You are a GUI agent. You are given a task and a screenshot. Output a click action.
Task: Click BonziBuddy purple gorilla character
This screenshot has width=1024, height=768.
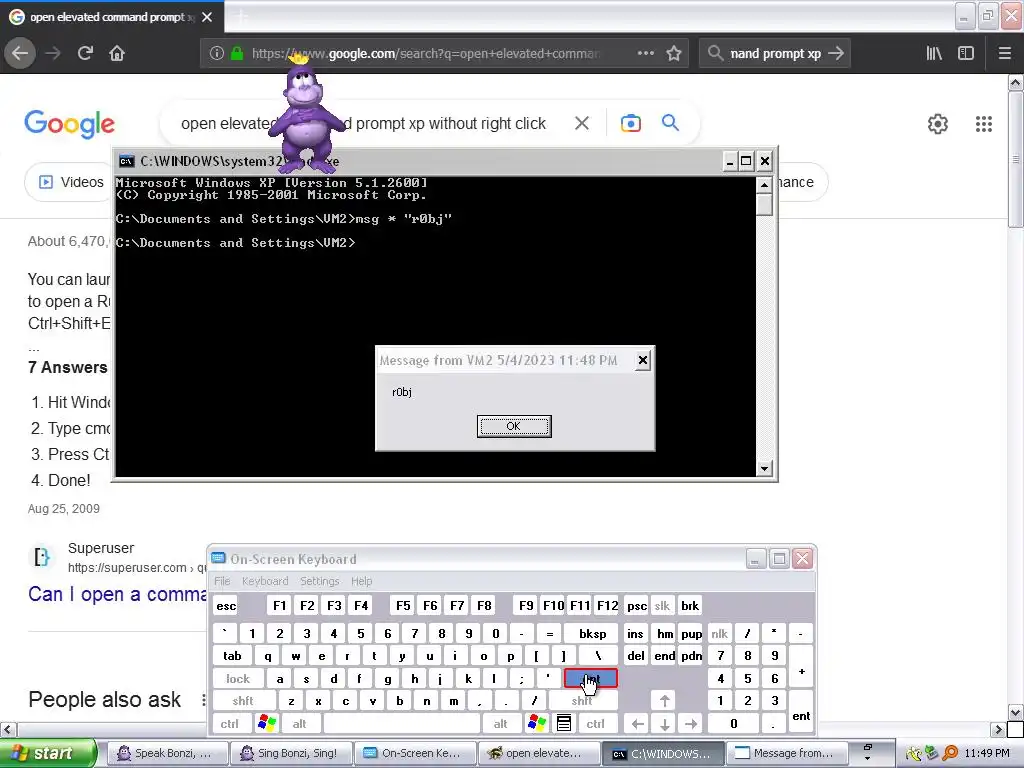[x=305, y=114]
